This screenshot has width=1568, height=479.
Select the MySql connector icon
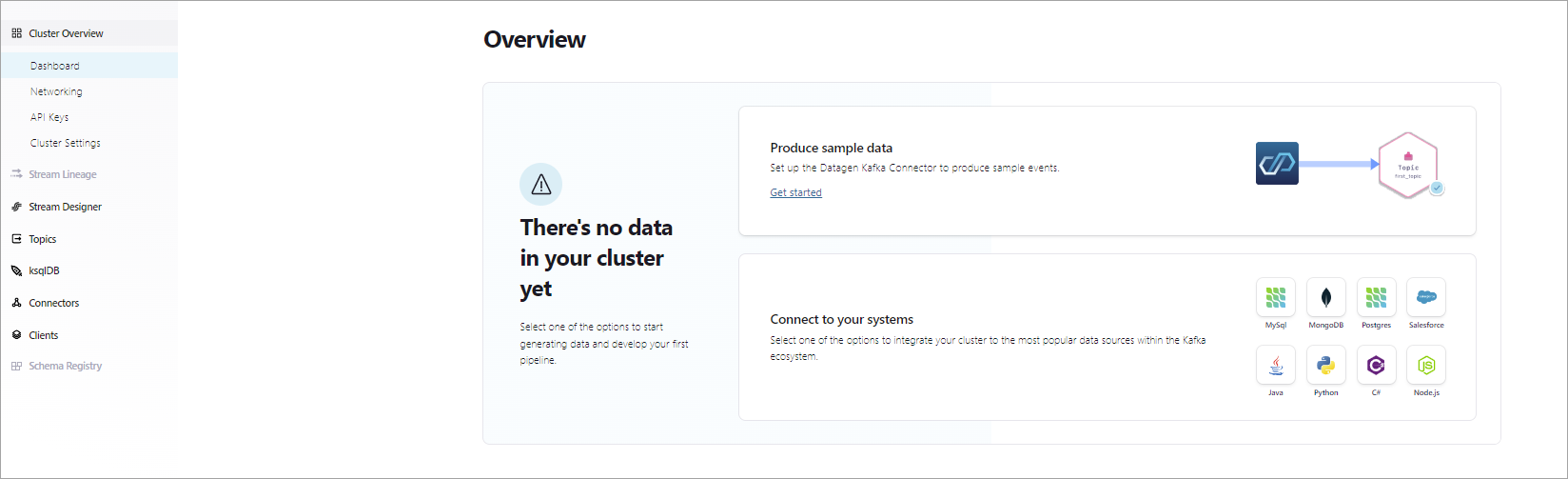click(1276, 297)
